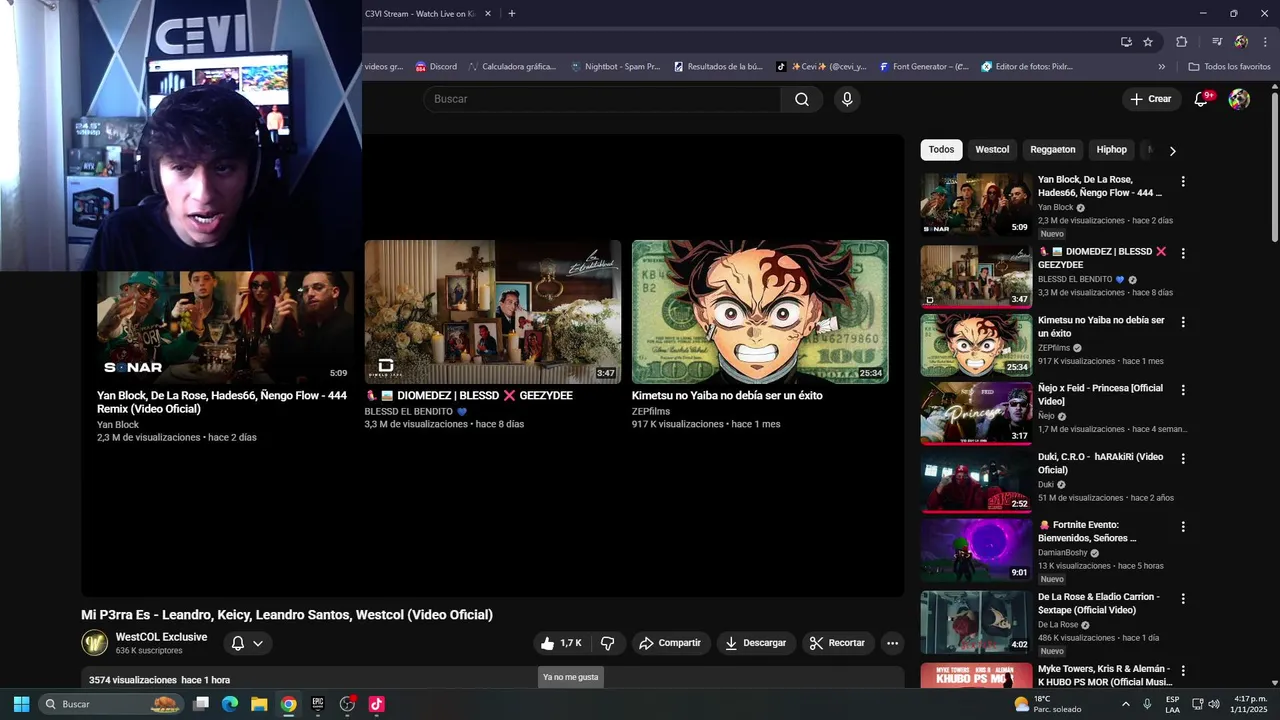
Task: Open options menu for Myke Towers K HUBO video
Action: (x=1183, y=671)
